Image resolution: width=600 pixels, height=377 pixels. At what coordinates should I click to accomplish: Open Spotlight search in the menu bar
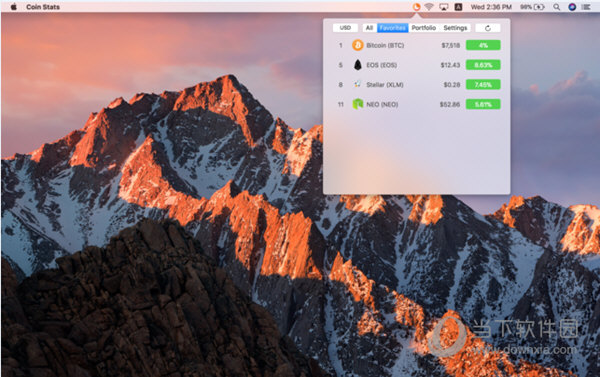pos(556,7)
